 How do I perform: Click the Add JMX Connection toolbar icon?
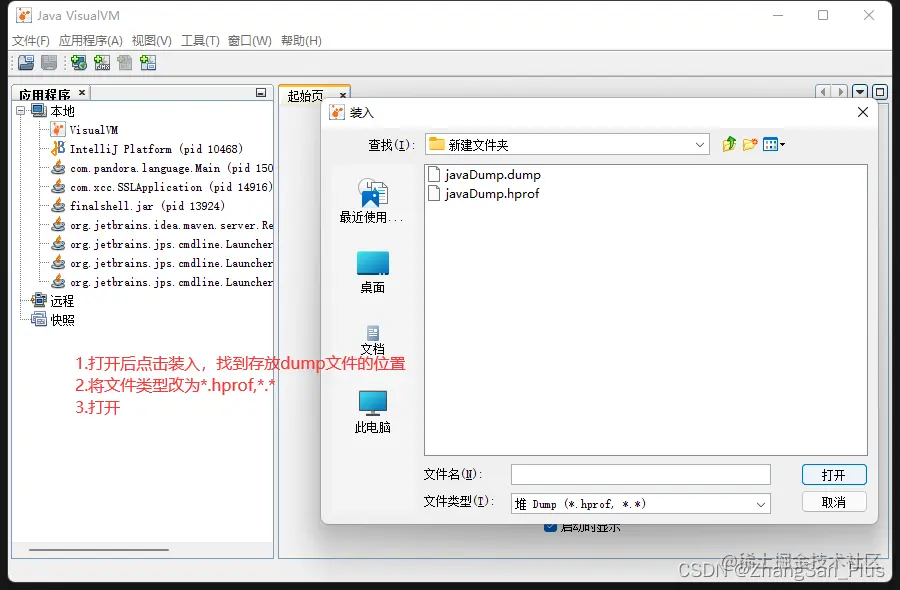click(x=102, y=63)
